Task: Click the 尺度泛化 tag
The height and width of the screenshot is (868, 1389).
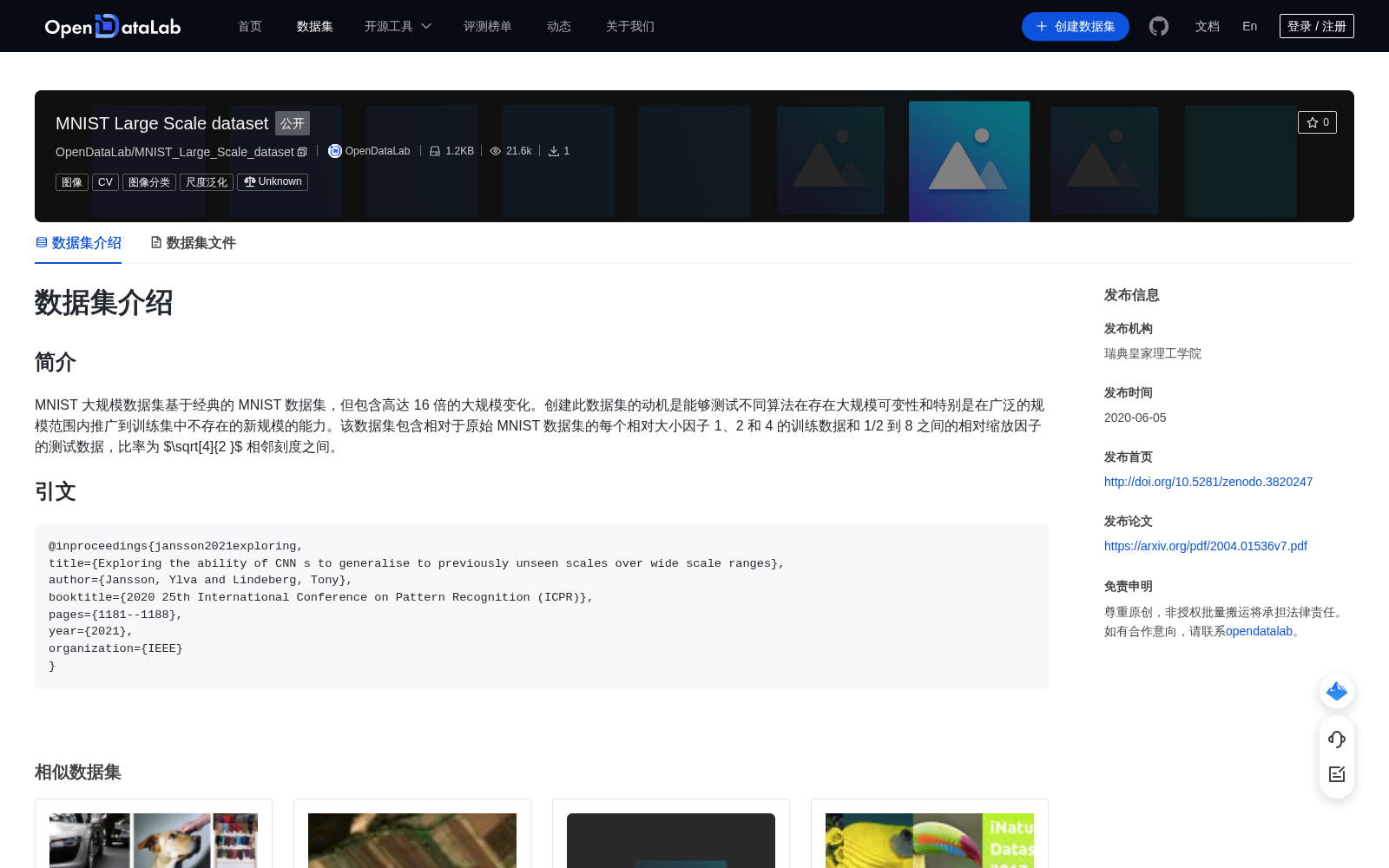Action: [x=207, y=182]
